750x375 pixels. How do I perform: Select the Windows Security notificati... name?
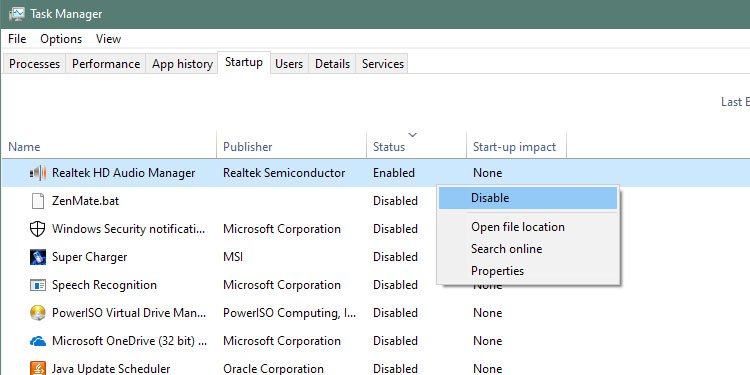(x=129, y=229)
